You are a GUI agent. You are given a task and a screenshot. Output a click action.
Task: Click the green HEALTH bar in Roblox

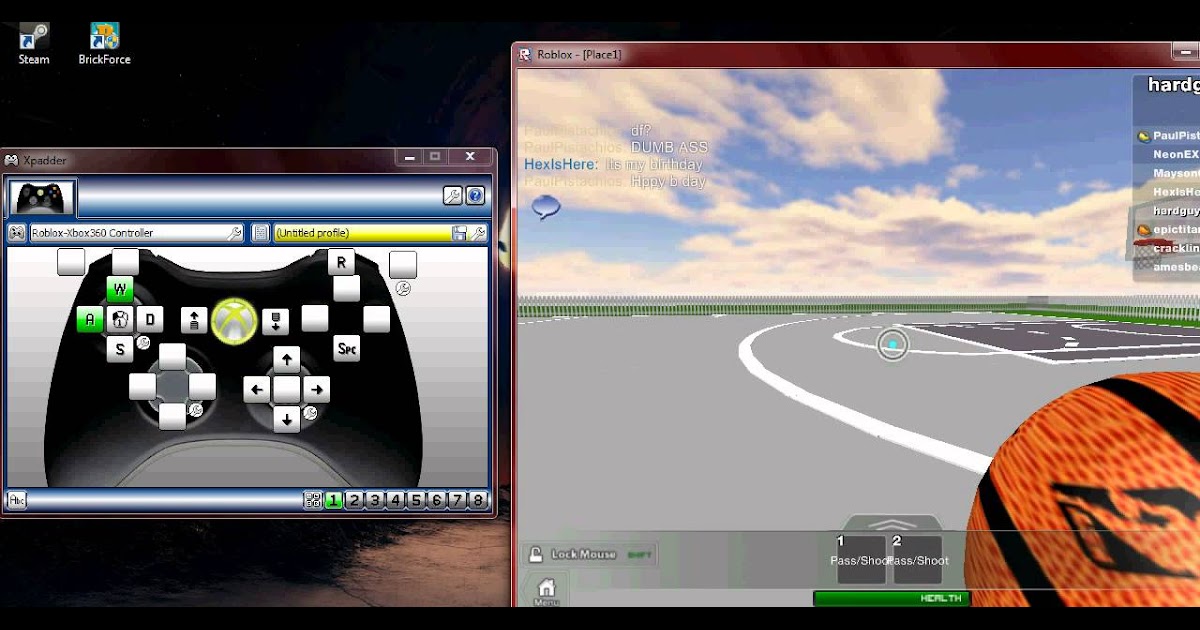click(x=891, y=598)
